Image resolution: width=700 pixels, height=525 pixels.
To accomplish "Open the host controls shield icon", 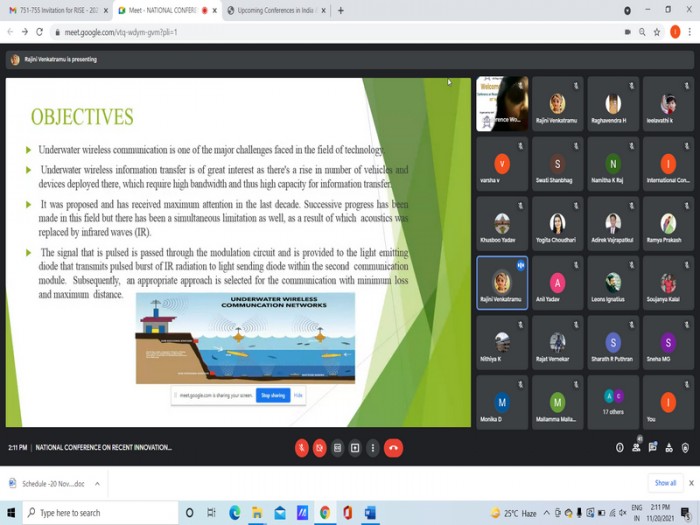I will (x=685, y=448).
